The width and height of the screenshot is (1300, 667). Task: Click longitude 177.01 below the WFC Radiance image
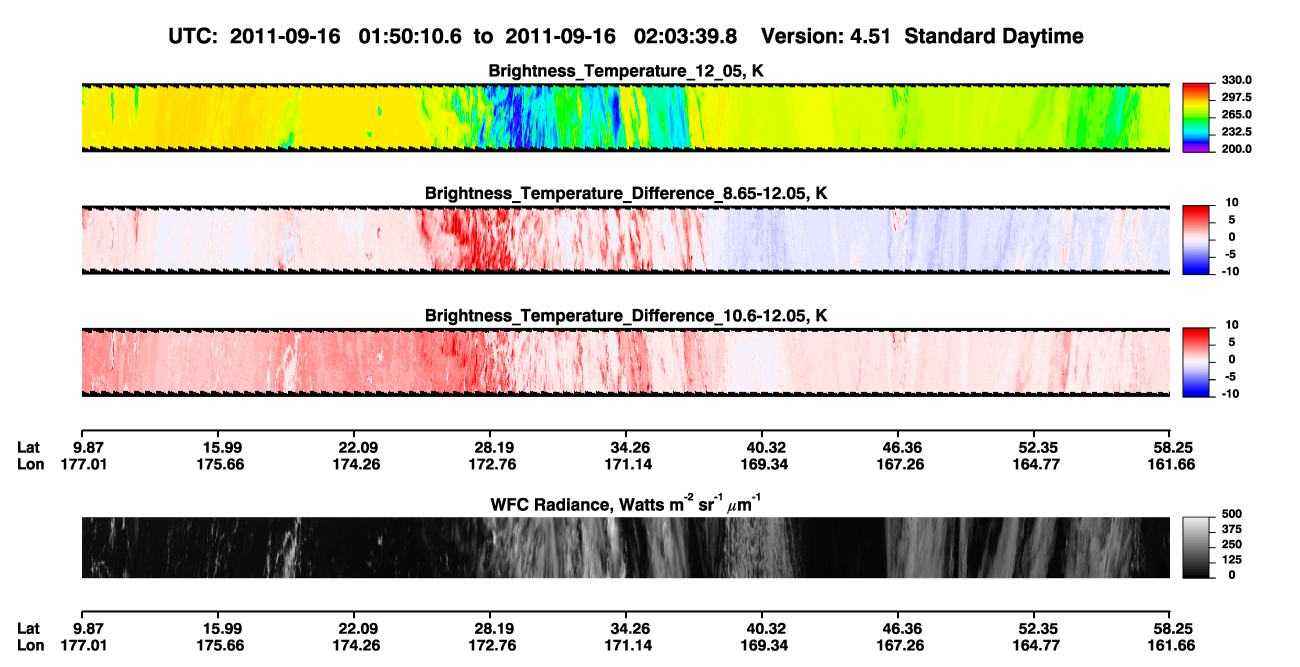point(85,646)
